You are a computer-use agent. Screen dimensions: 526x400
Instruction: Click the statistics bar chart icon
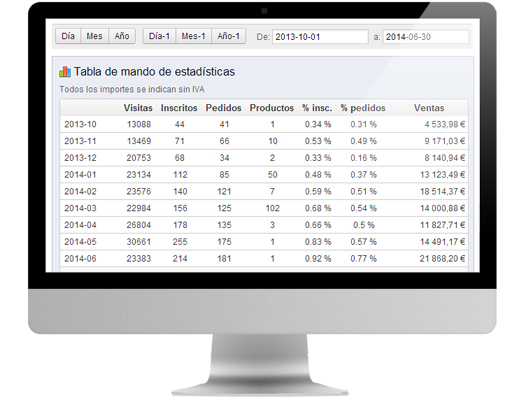pyautogui.click(x=65, y=71)
